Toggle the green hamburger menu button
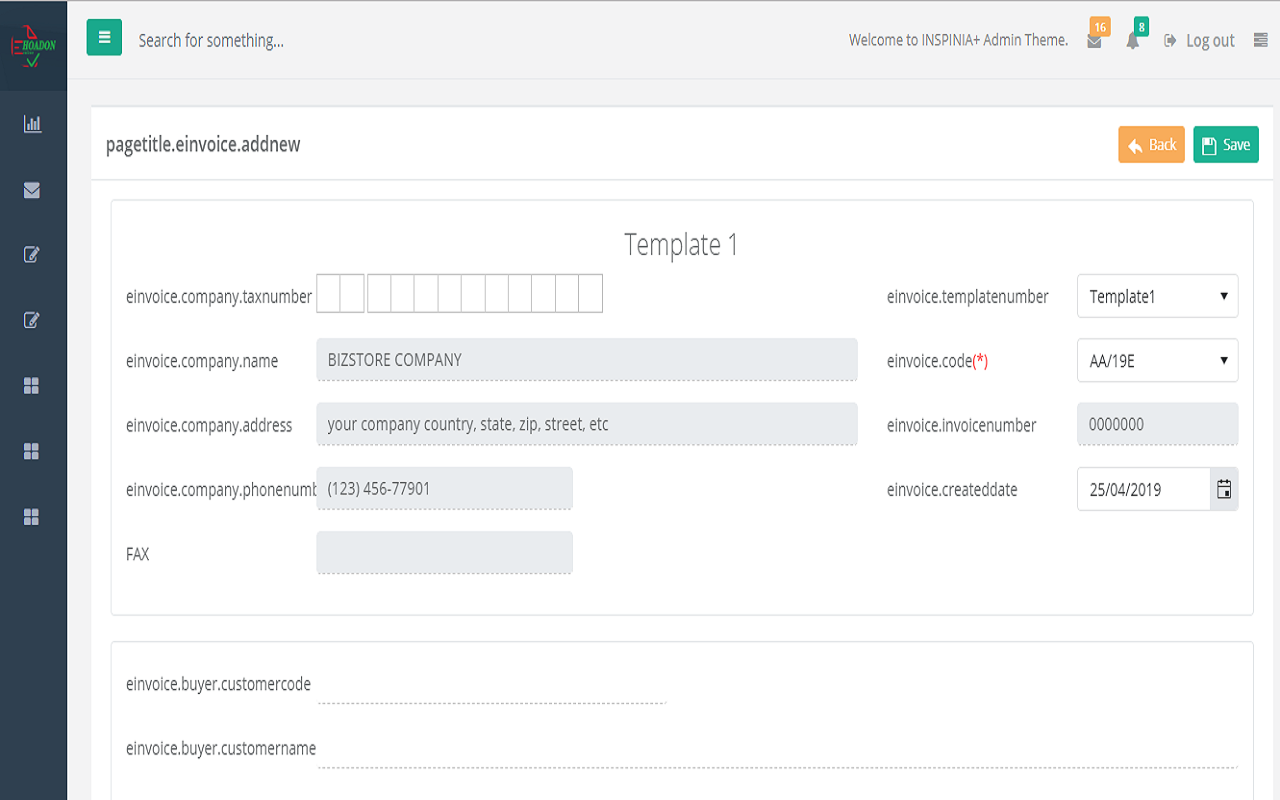This screenshot has height=800, width=1280. [x=104, y=38]
